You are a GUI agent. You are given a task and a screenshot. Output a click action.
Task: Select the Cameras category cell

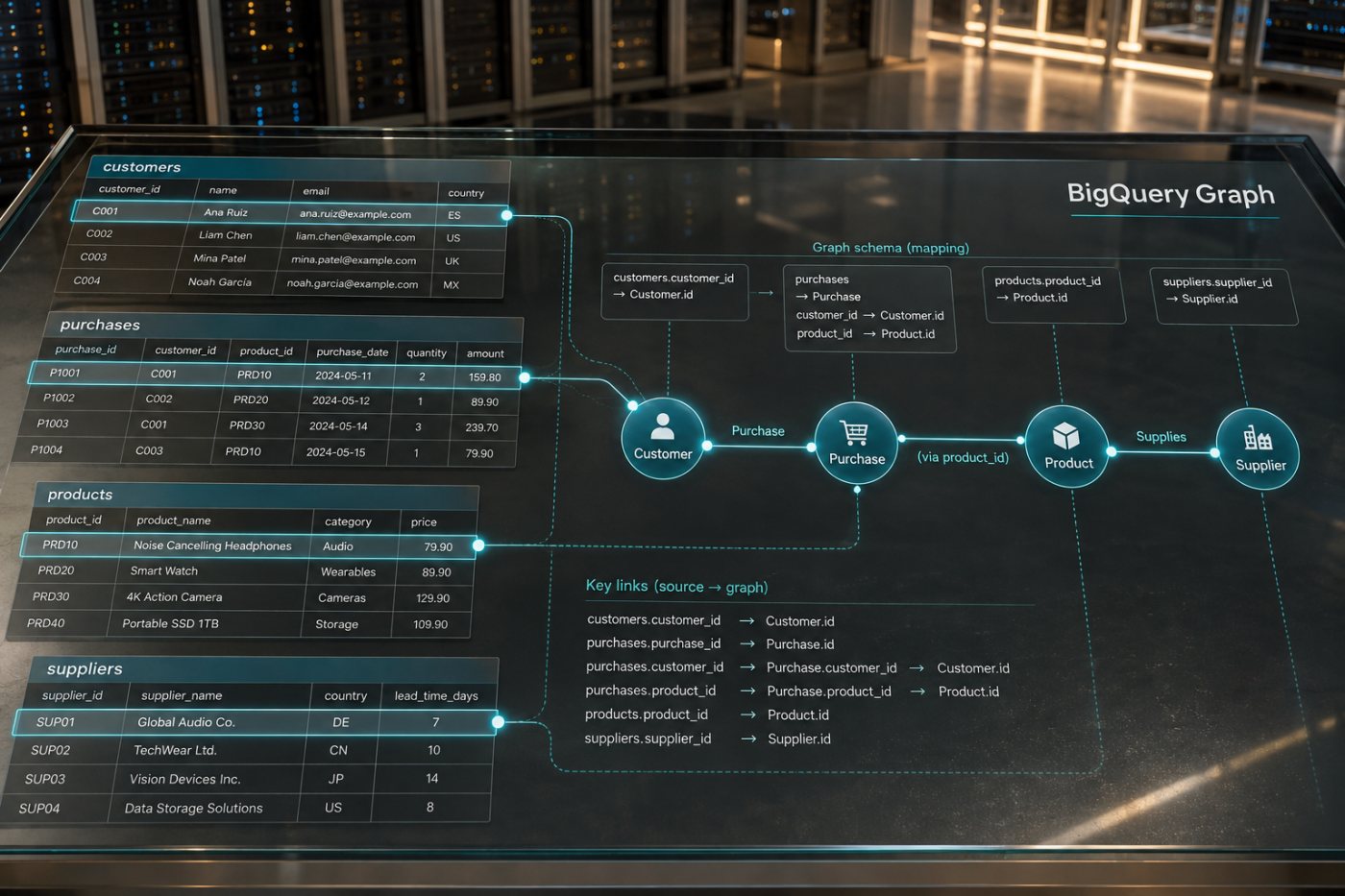click(x=342, y=597)
